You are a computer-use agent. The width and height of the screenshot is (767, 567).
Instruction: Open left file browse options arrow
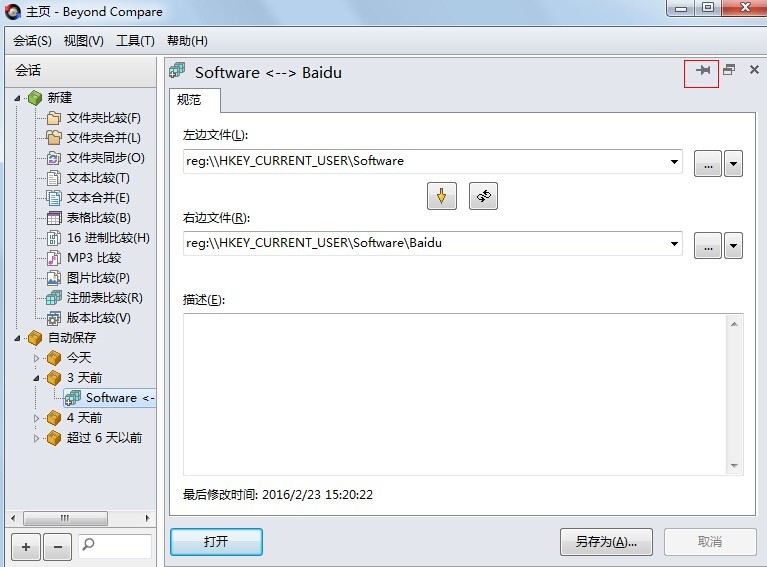(733, 163)
